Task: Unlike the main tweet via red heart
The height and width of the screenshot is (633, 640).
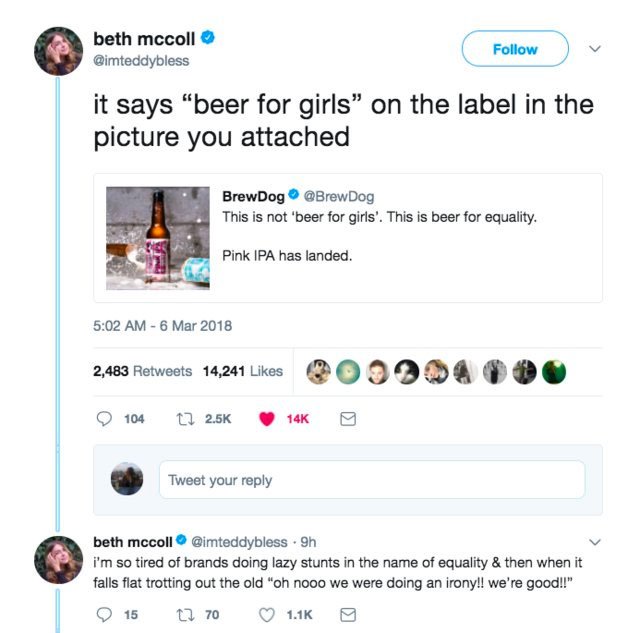Action: 267,420
